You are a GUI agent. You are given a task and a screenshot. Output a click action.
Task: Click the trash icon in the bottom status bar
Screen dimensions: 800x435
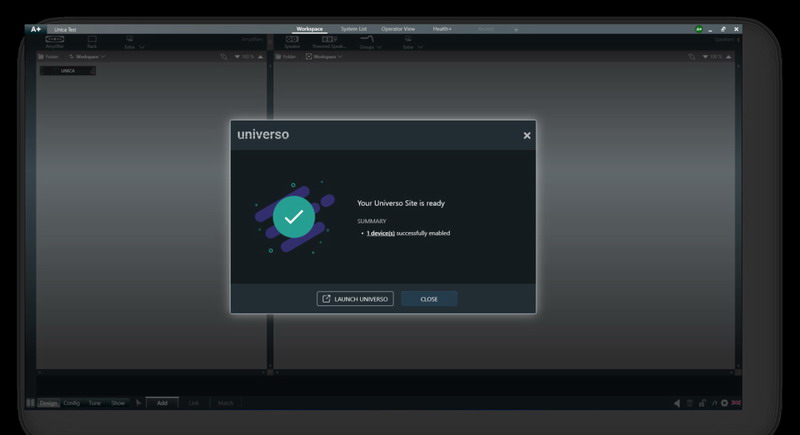690,403
